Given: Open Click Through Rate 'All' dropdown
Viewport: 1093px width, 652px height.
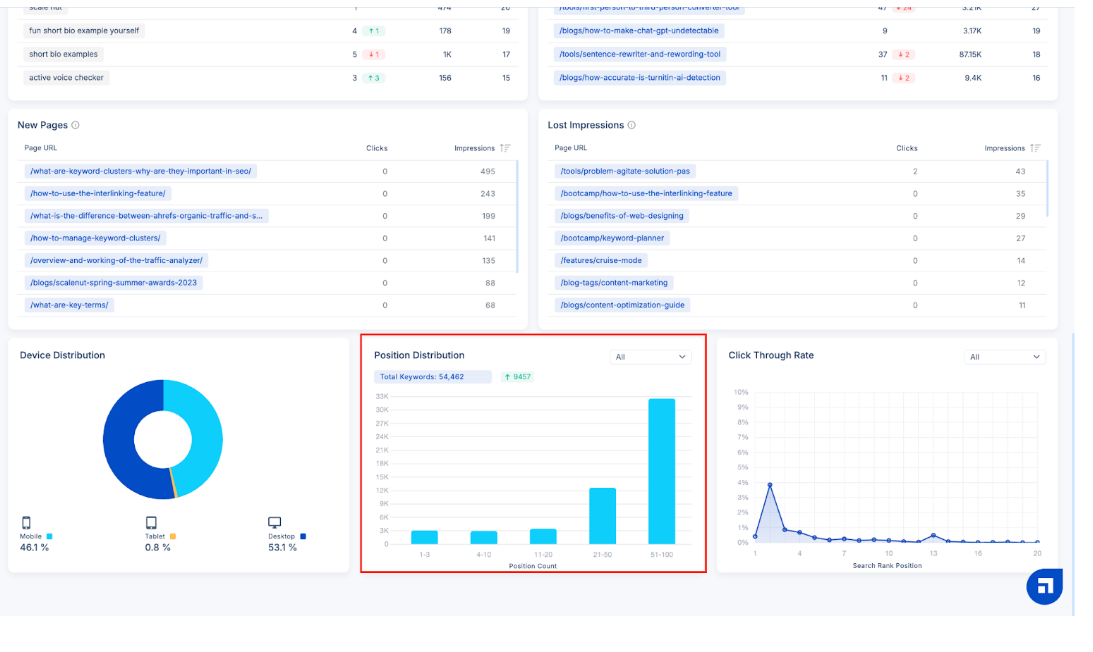Looking at the screenshot, I should [x=1005, y=357].
